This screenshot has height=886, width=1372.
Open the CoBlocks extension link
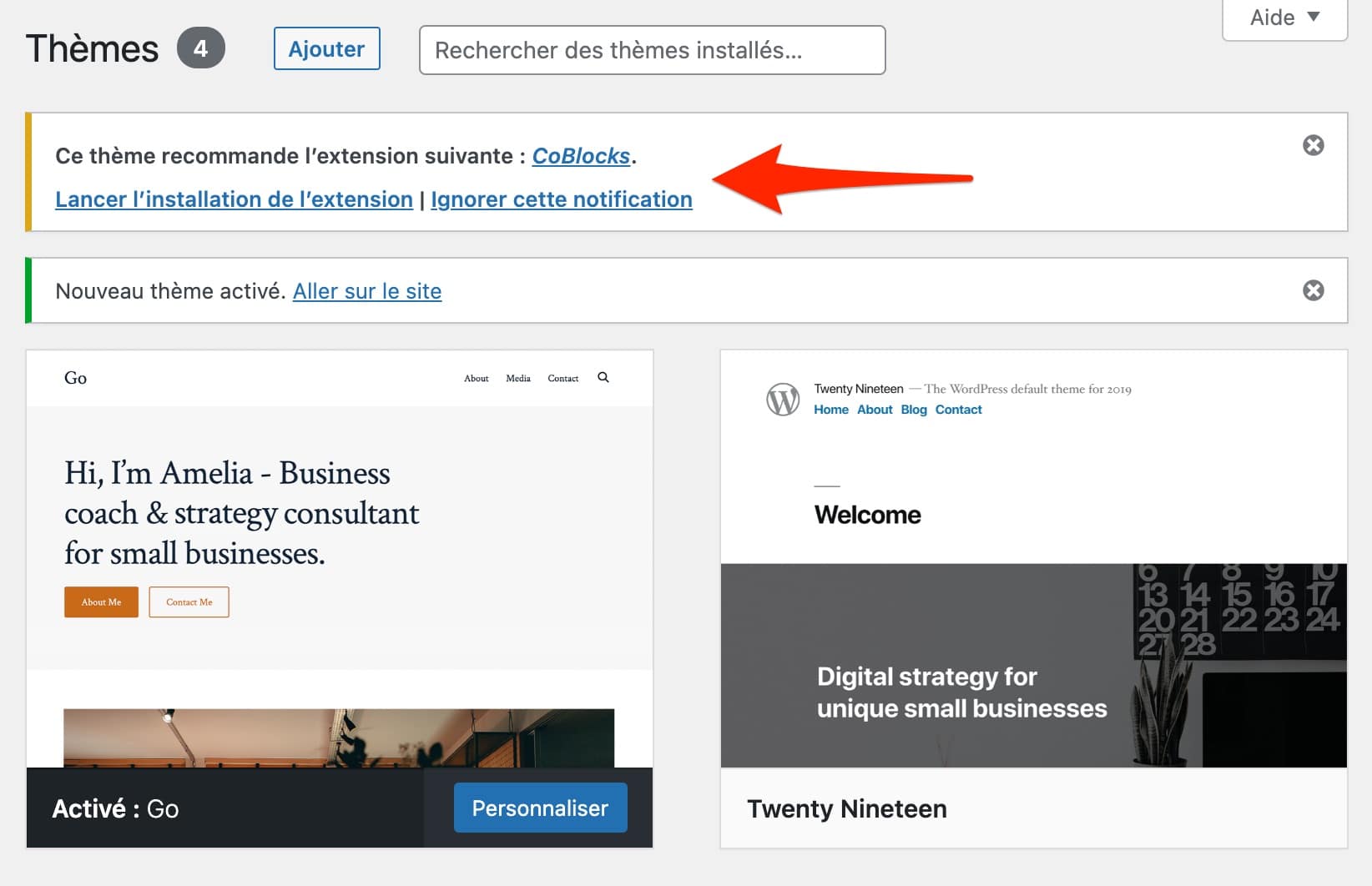pyautogui.click(x=581, y=156)
